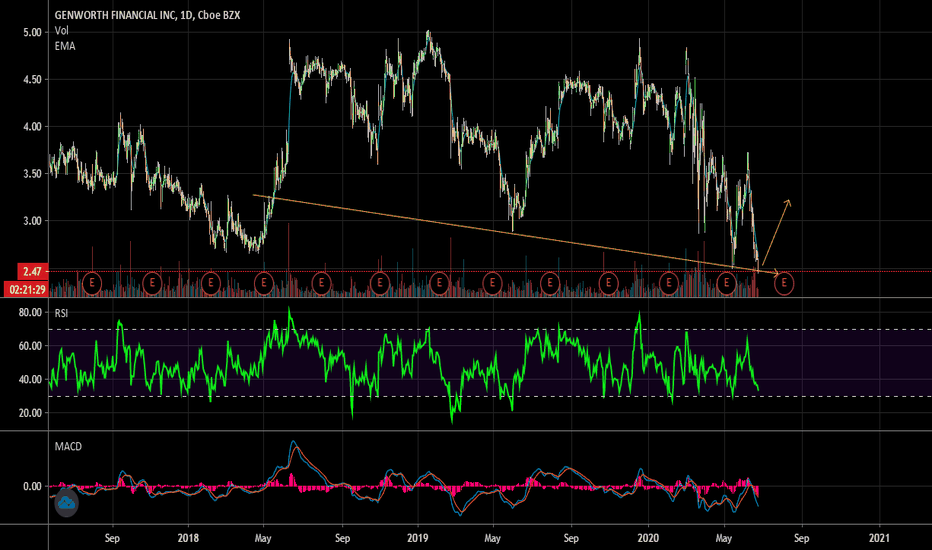Click the 2019 time axis label

[418, 538]
